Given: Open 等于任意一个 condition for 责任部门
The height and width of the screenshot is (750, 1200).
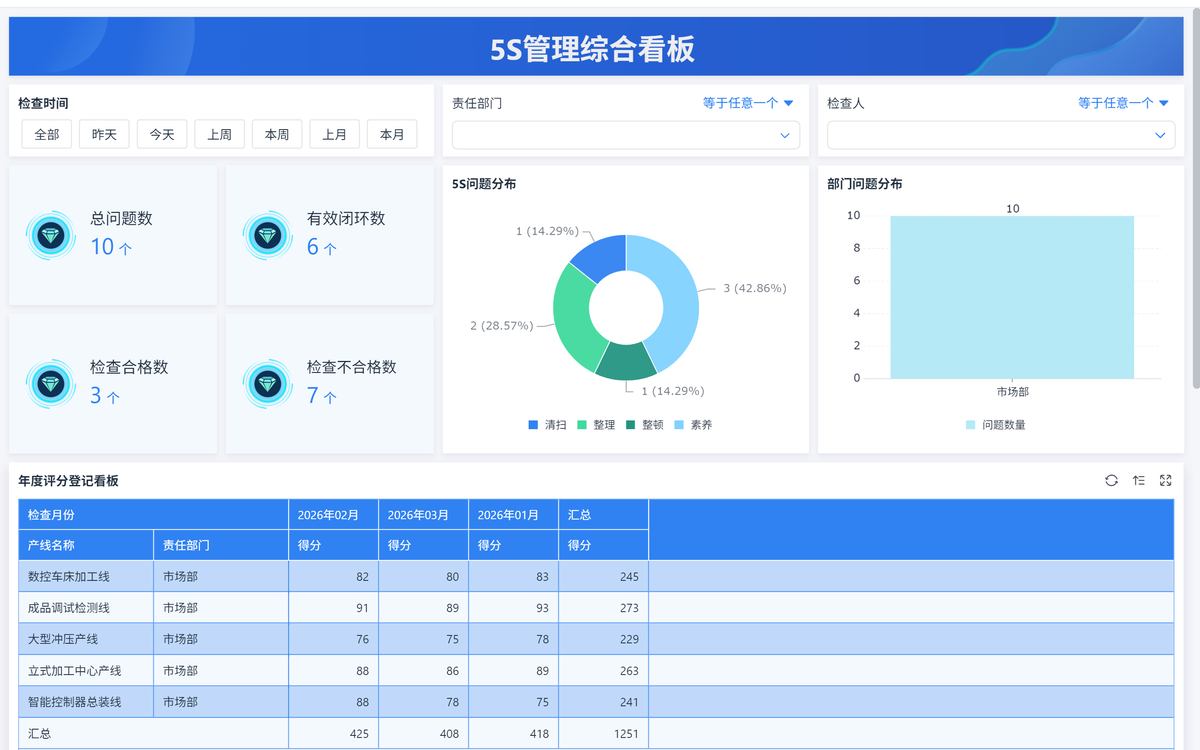Looking at the screenshot, I should pos(748,103).
